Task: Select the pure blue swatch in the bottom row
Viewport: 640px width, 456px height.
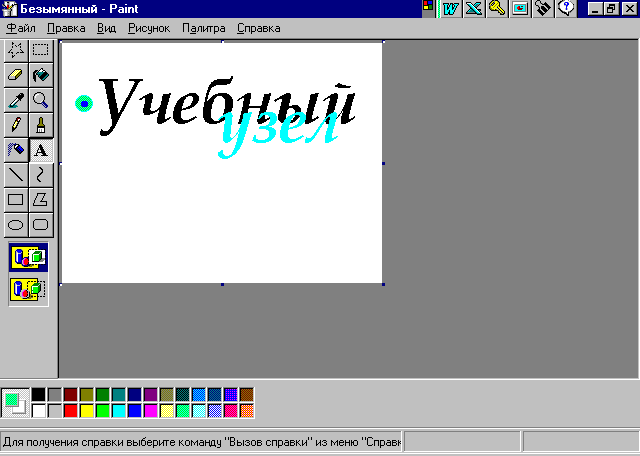Action: point(135,411)
